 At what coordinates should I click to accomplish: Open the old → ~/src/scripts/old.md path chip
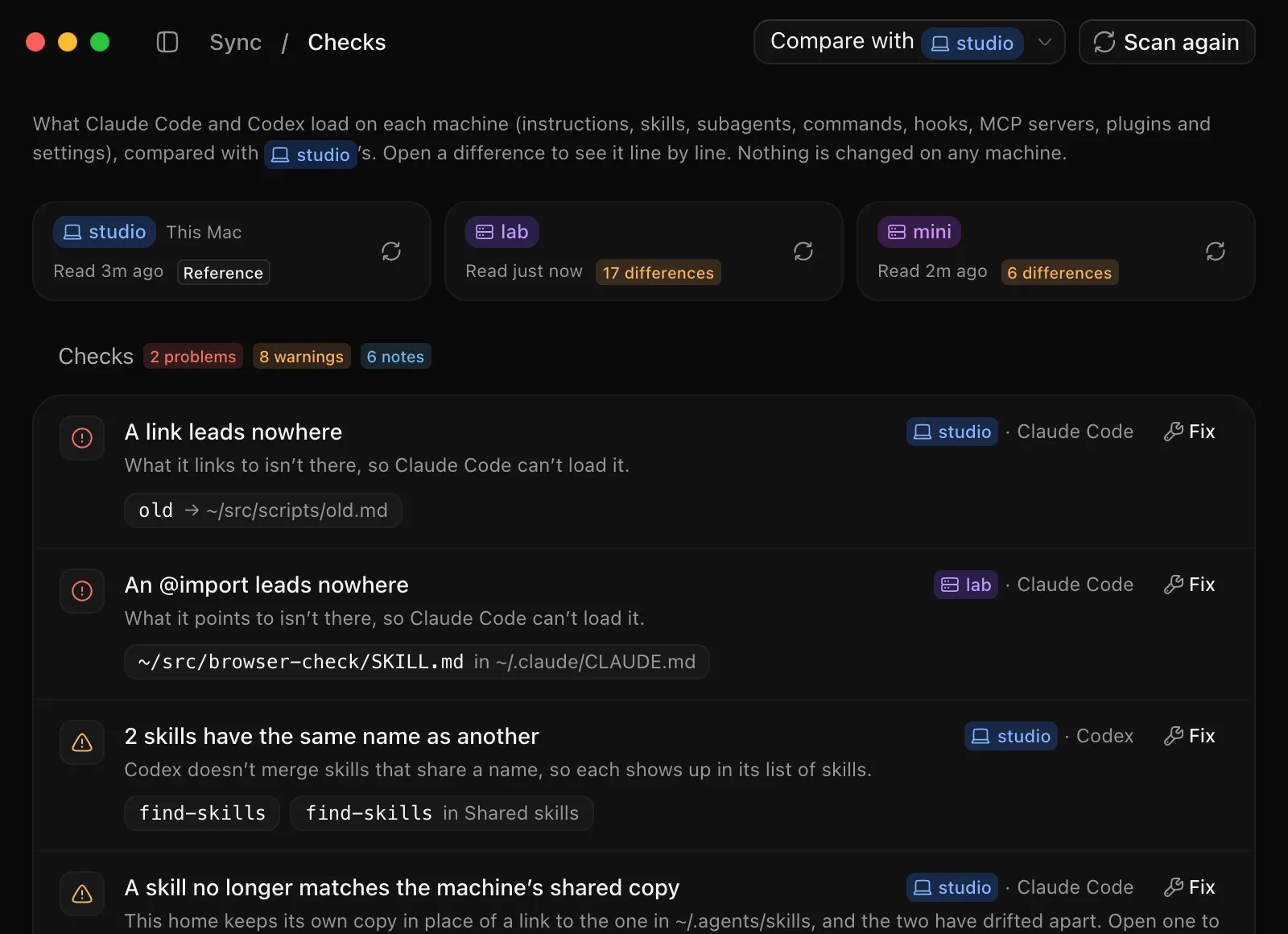click(x=263, y=510)
